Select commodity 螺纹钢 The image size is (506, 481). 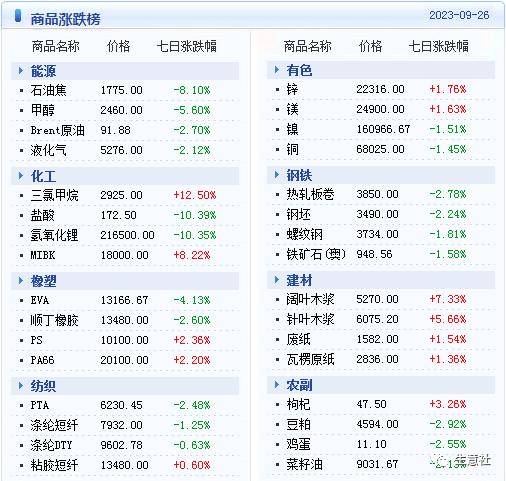point(304,234)
